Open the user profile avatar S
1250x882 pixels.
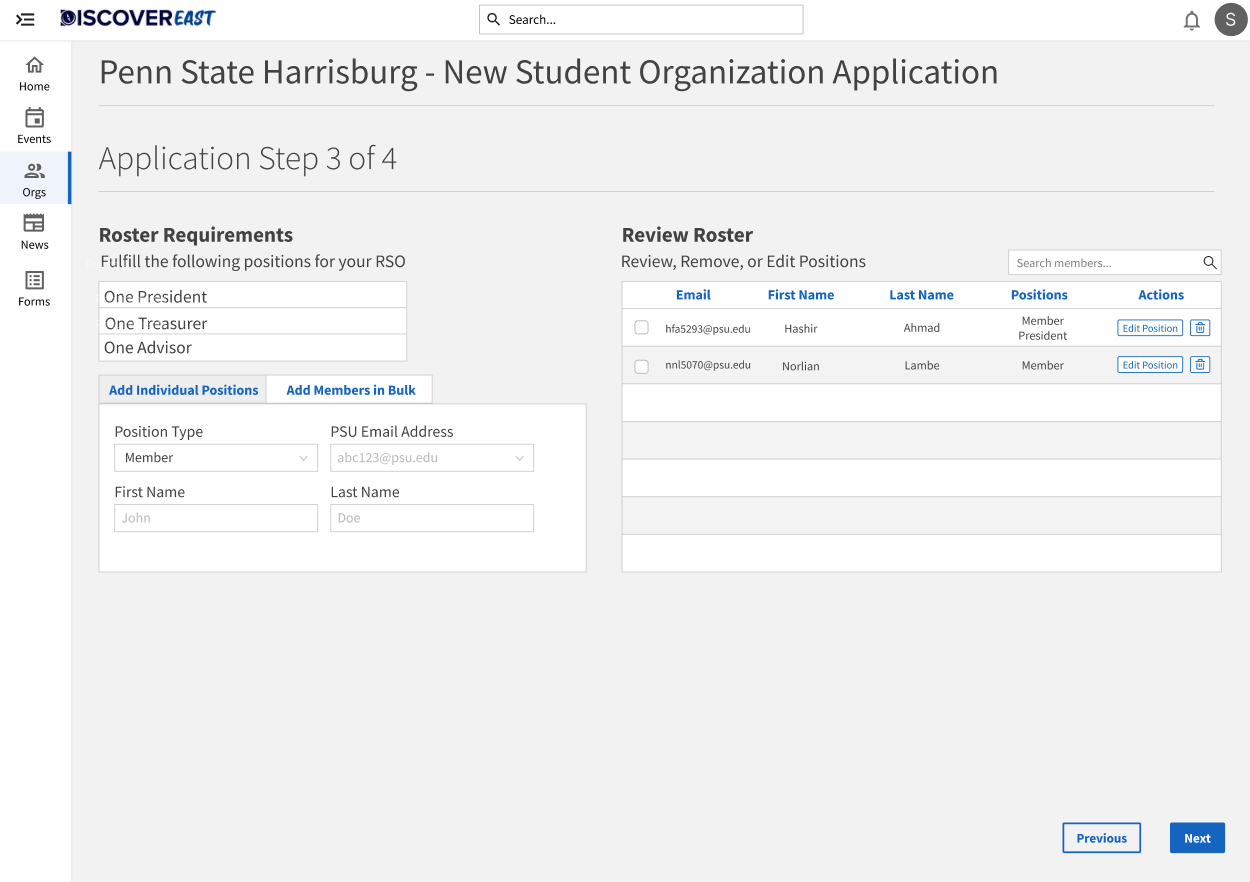coord(1230,20)
